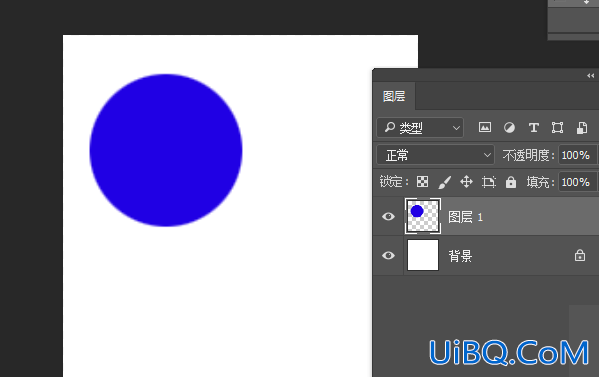This screenshot has width=599, height=377.
Task: Open the 正常 blend mode dropdown
Action: coord(435,155)
